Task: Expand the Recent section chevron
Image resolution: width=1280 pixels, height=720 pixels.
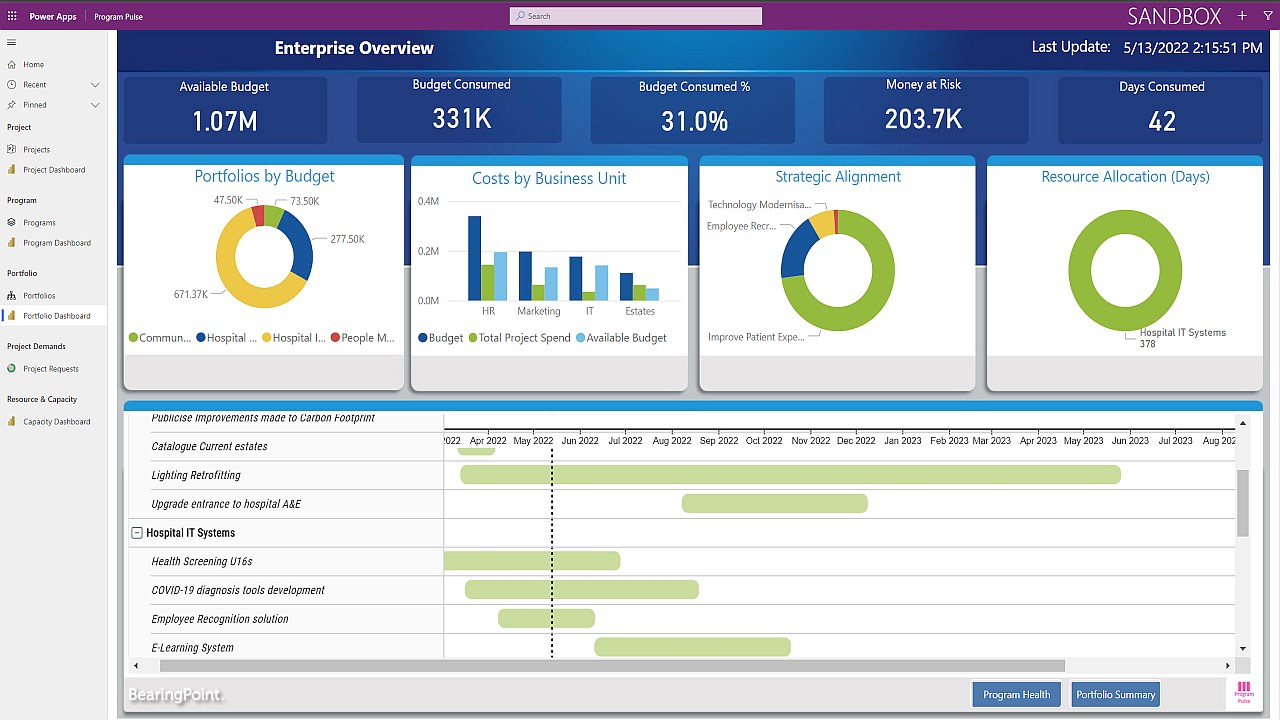Action: (x=95, y=85)
